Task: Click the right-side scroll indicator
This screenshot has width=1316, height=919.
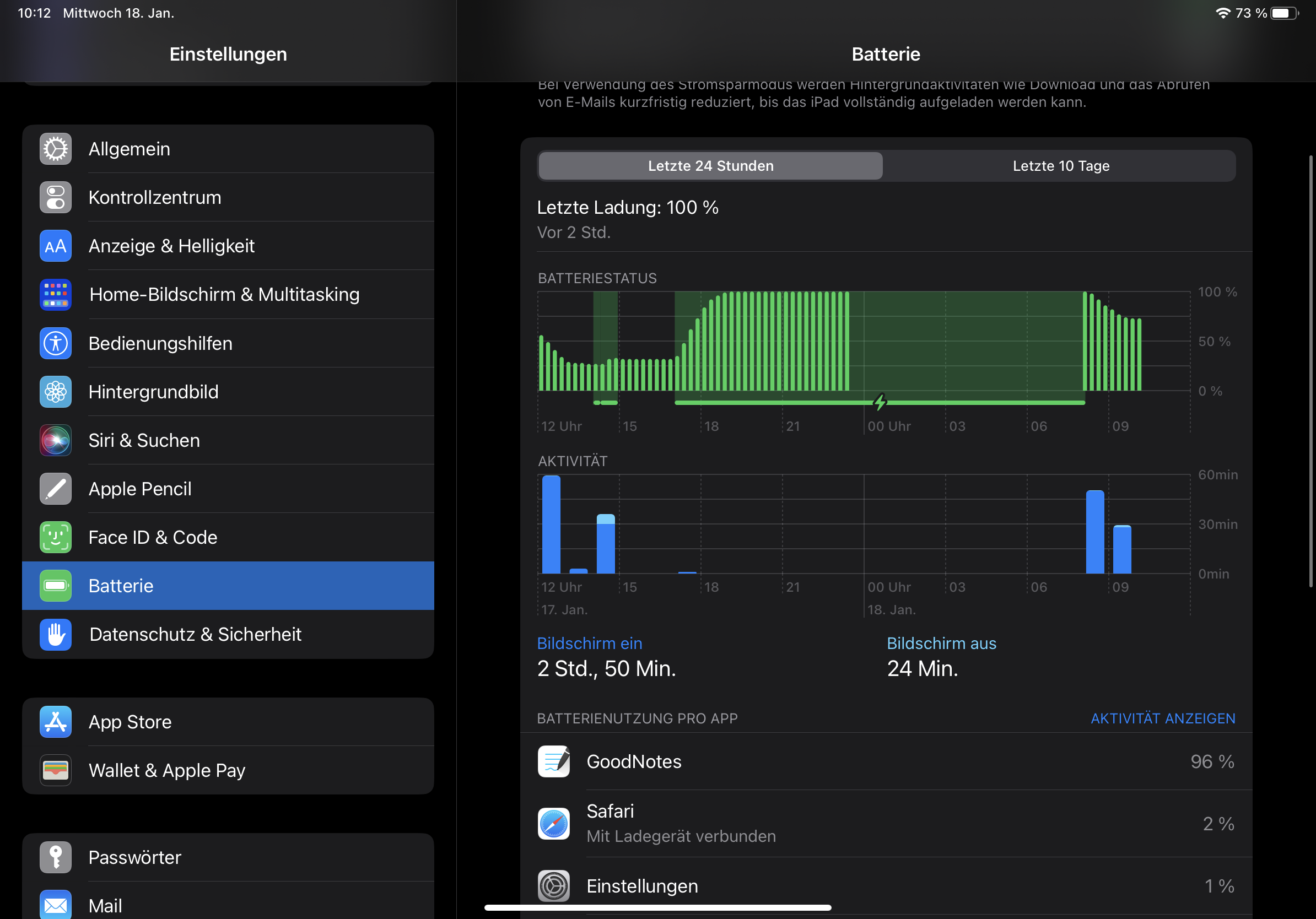Action: [1310, 371]
